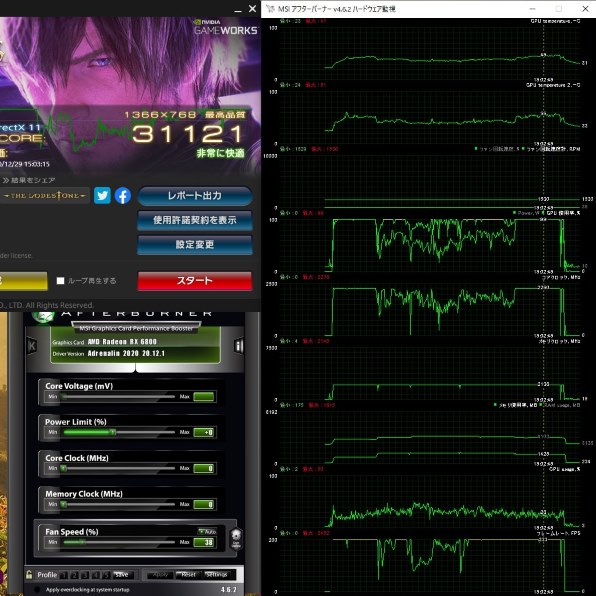596x596 pixels.
Task: Click the Memory Clock value field
Action: pyautogui.click(x=204, y=504)
